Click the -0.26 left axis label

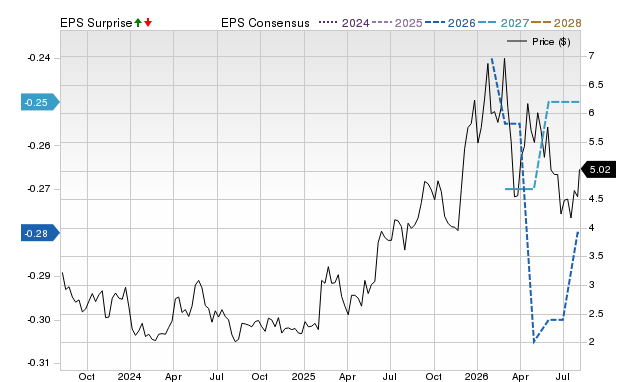coord(39,145)
